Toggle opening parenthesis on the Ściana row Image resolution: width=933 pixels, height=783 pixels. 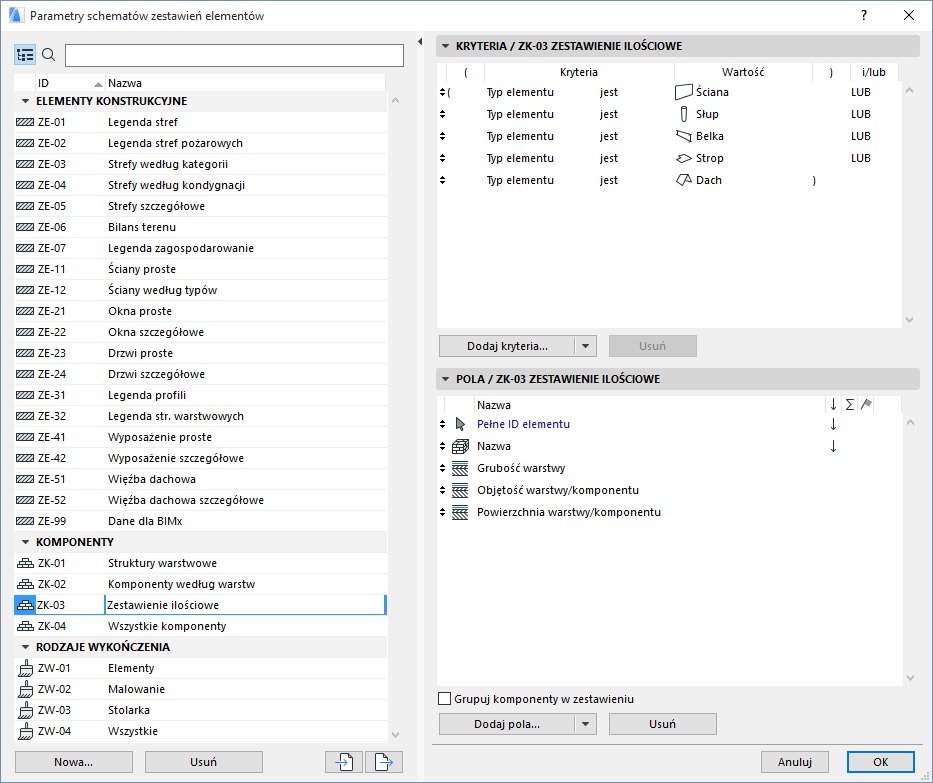[x=449, y=92]
